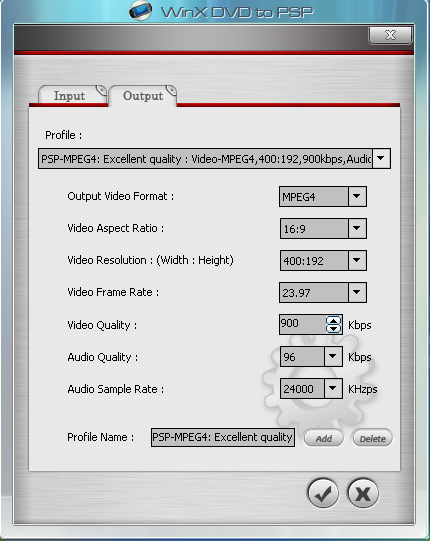This screenshot has height=541, width=430.
Task: Open the Audio Sample Rate dropdown
Action: [333, 388]
